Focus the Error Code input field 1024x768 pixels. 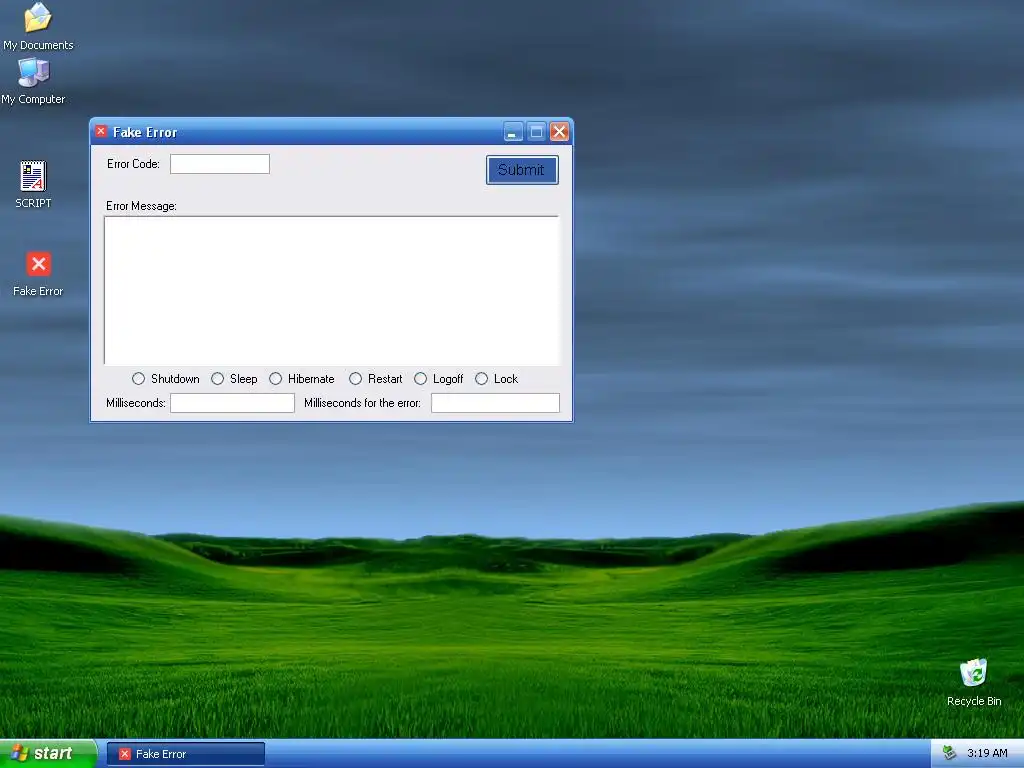point(219,164)
